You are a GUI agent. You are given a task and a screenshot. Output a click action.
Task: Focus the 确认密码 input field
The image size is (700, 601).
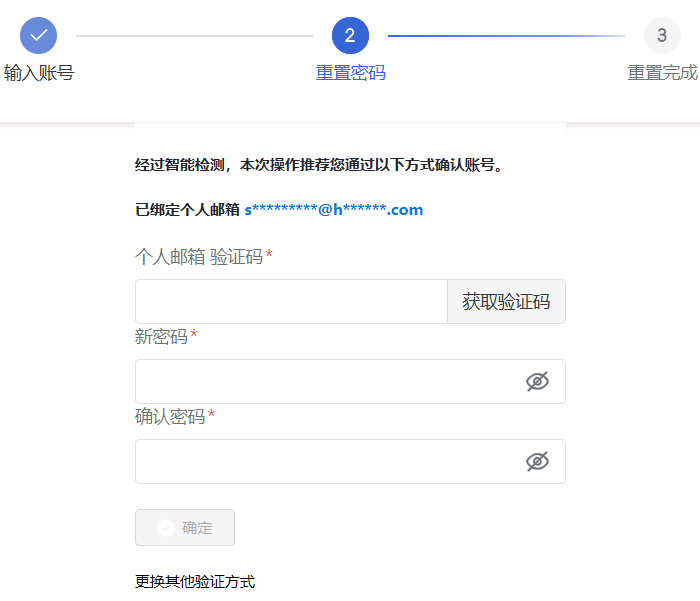(325, 461)
